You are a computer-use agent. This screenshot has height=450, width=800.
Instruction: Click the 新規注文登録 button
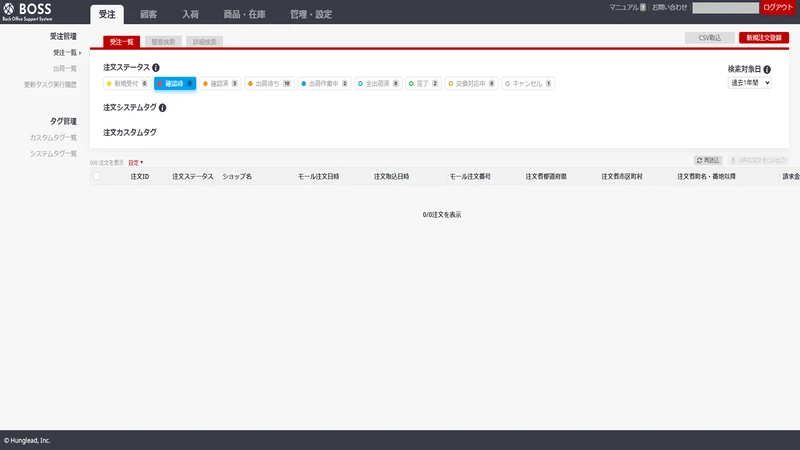(x=764, y=38)
